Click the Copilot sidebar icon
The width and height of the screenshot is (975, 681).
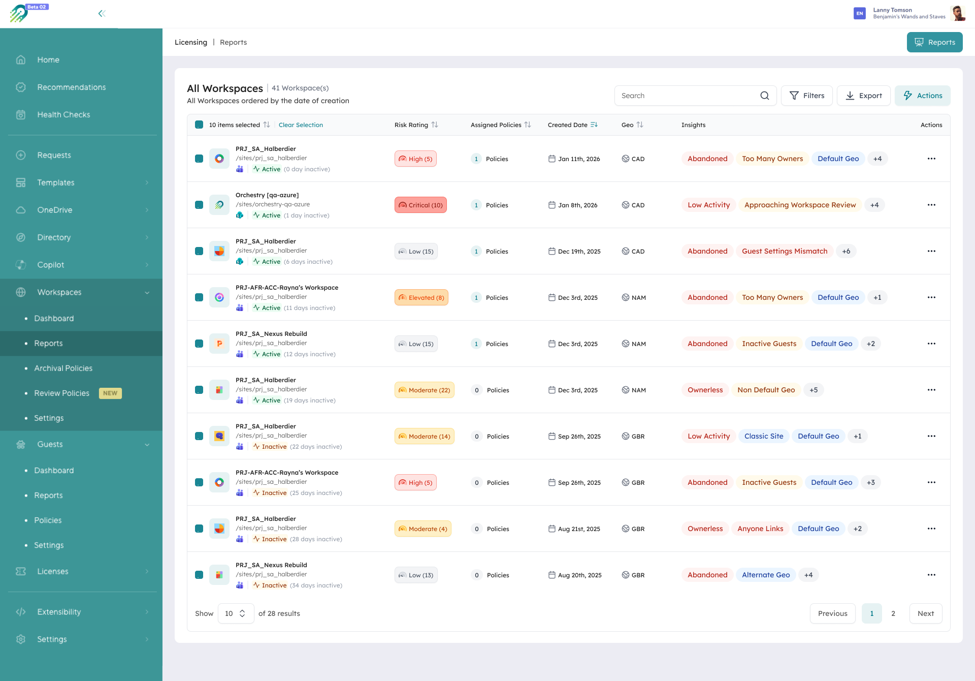[x=21, y=264]
